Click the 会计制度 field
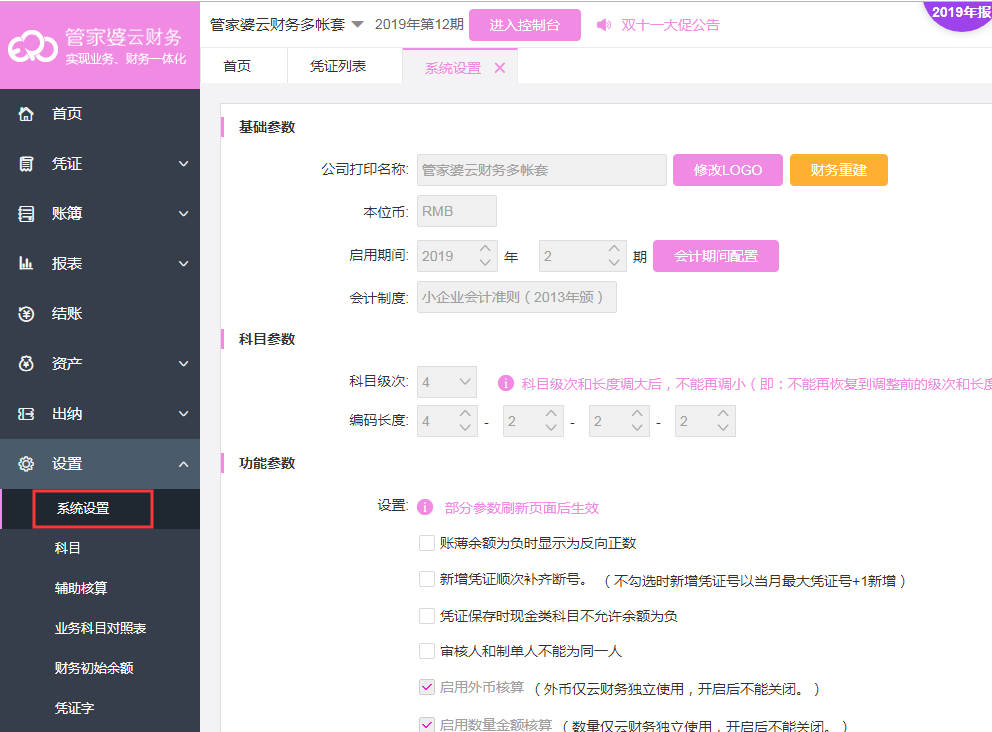The width and height of the screenshot is (992, 732). point(517,297)
